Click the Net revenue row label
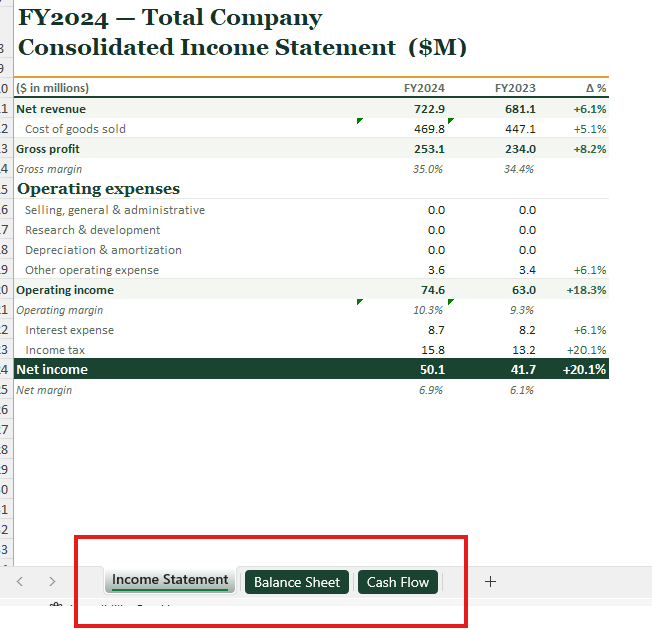The width and height of the screenshot is (652, 629). tap(51, 109)
